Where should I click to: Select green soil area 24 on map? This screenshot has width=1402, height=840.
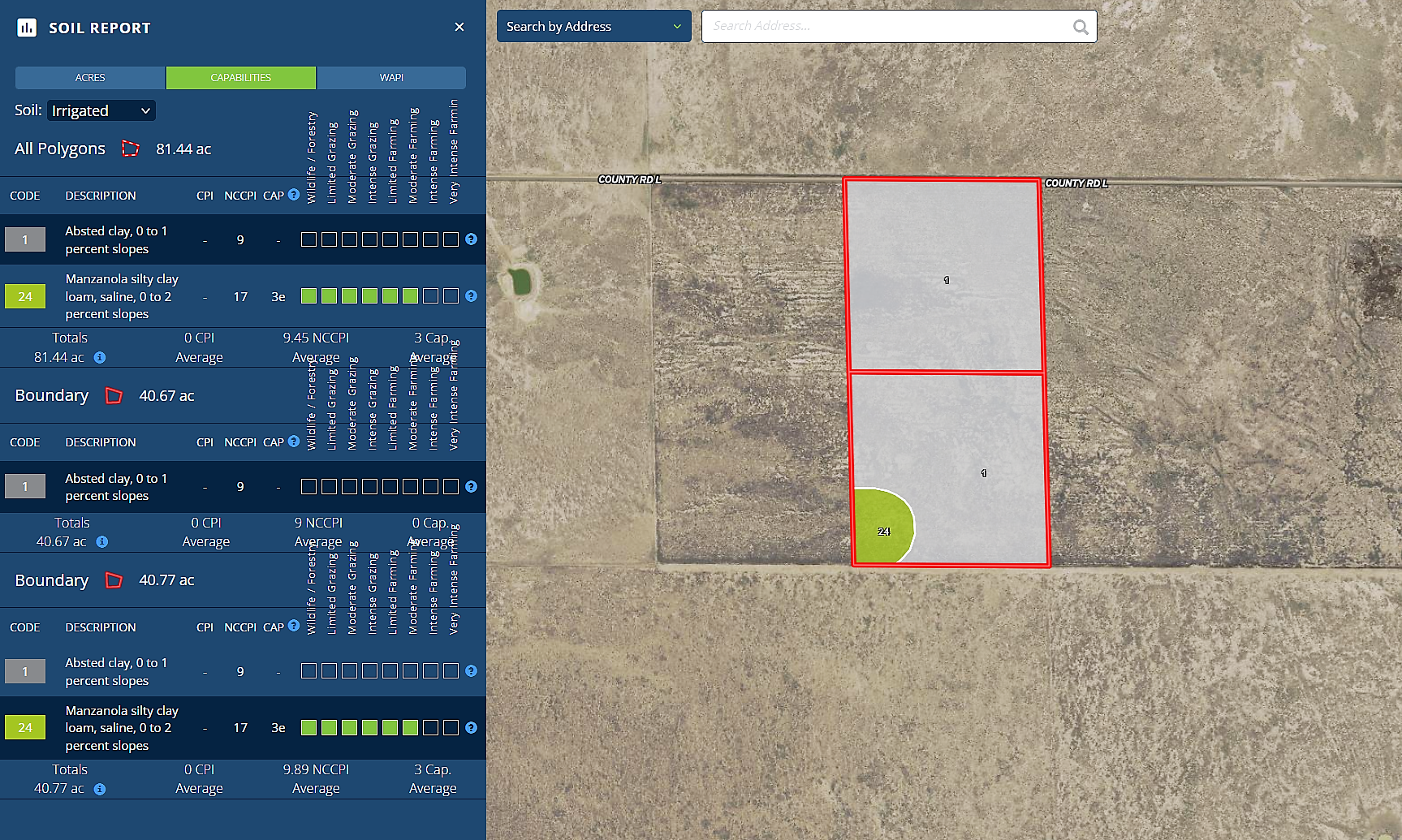(882, 528)
